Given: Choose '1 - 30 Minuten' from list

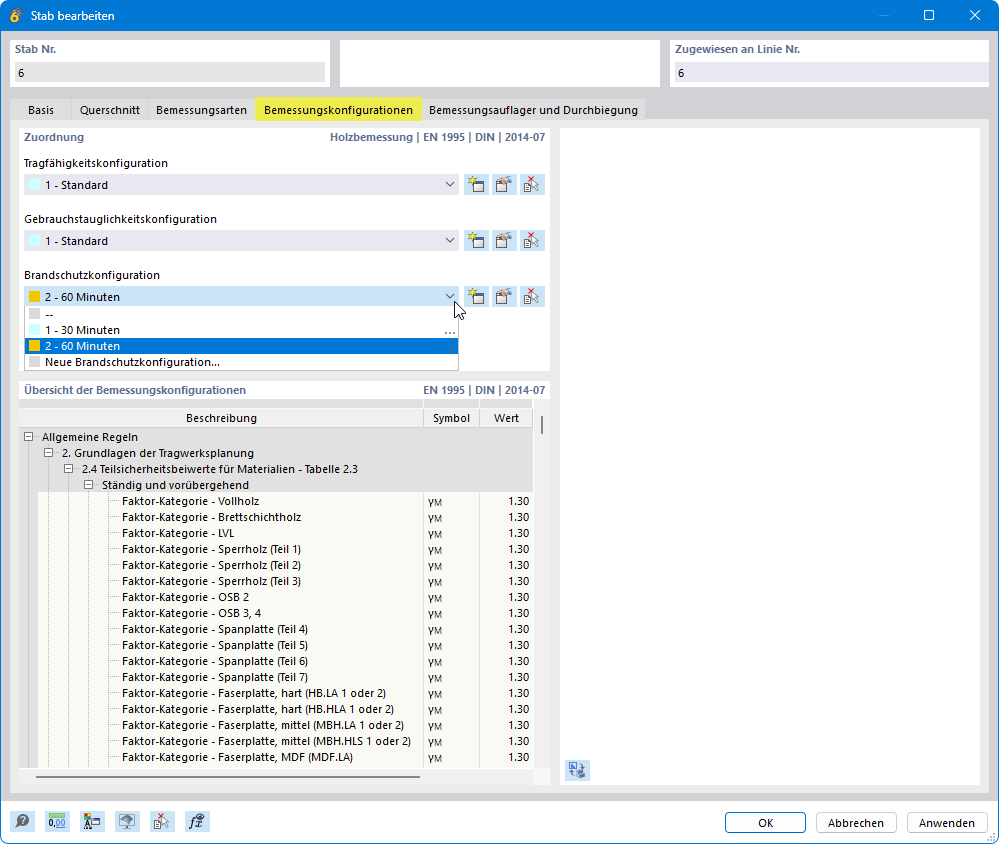Looking at the screenshot, I should 241,330.
